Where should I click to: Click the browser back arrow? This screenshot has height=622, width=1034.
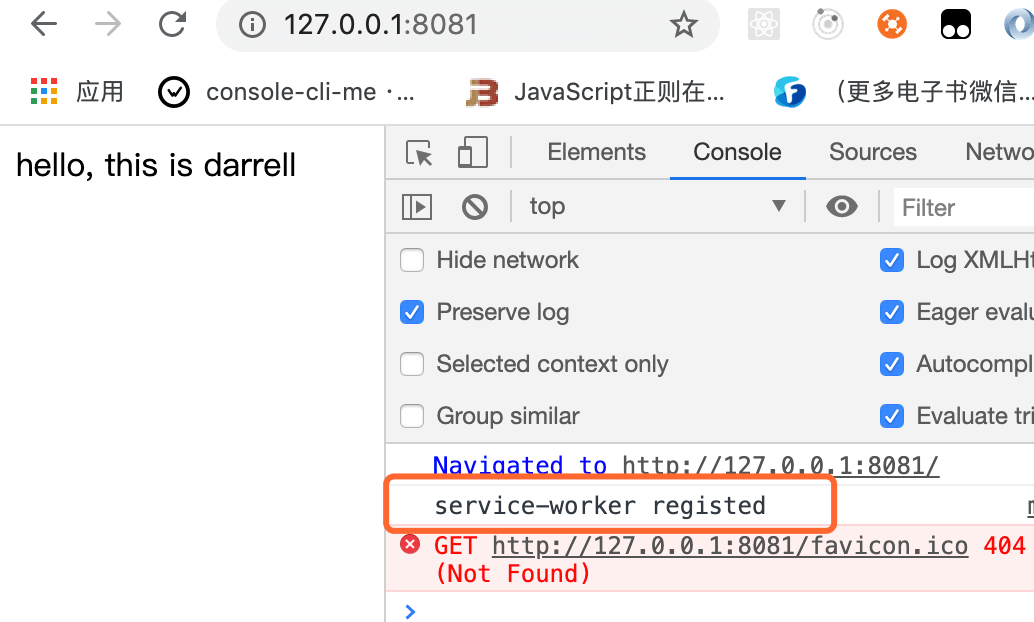tap(44, 25)
